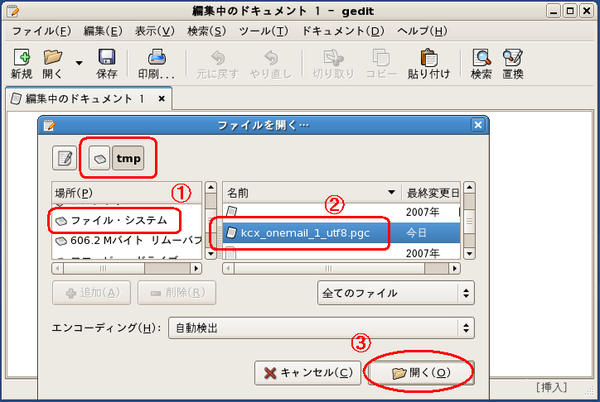Click the Save (保存) floppy disk icon
Screen dimensions: 600x402
tap(106, 57)
